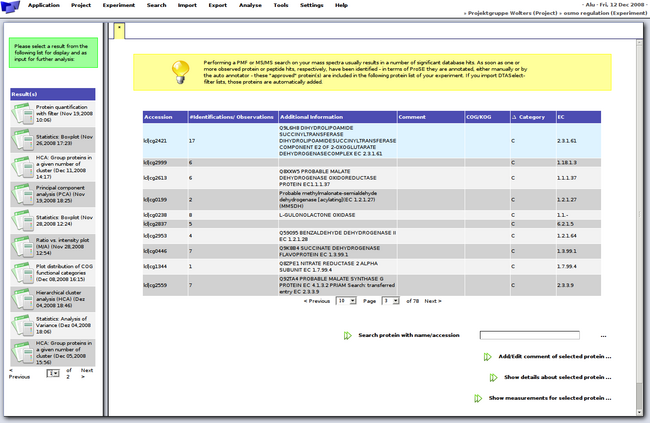Select table row with accession lcl|cg2999

click(x=372, y=163)
